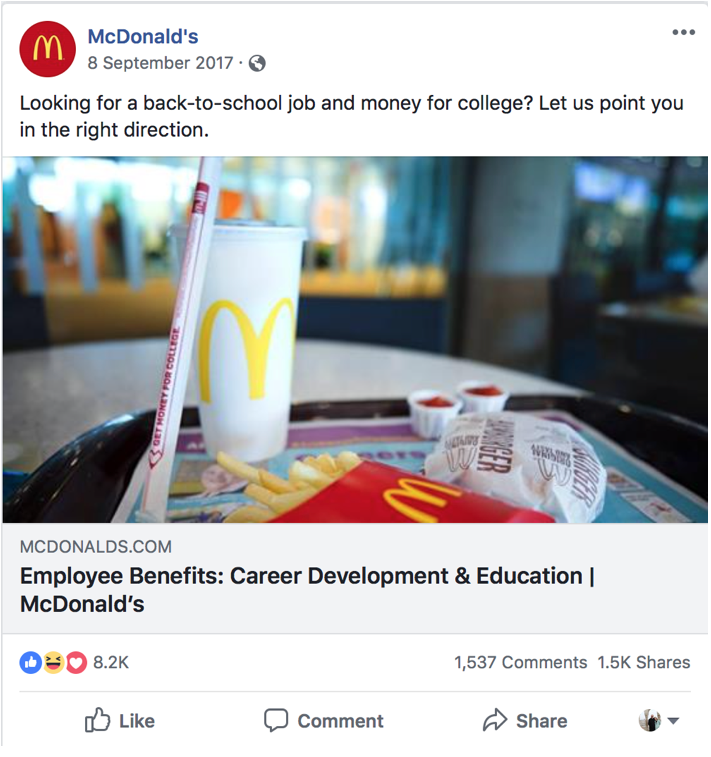The width and height of the screenshot is (711, 757).
Task: Click the laughing Haha reaction icon
Action: click(x=53, y=663)
